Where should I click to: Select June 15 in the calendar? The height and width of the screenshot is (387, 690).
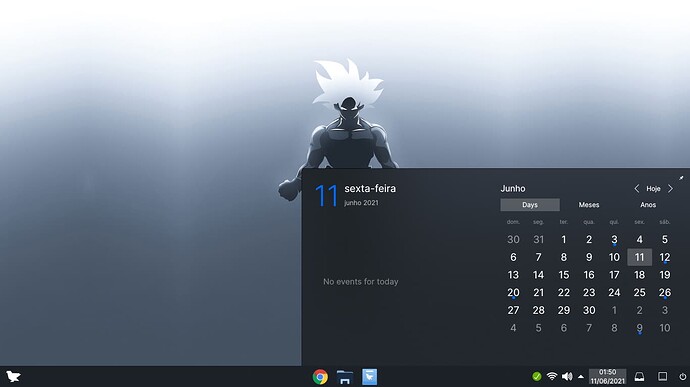click(x=564, y=275)
